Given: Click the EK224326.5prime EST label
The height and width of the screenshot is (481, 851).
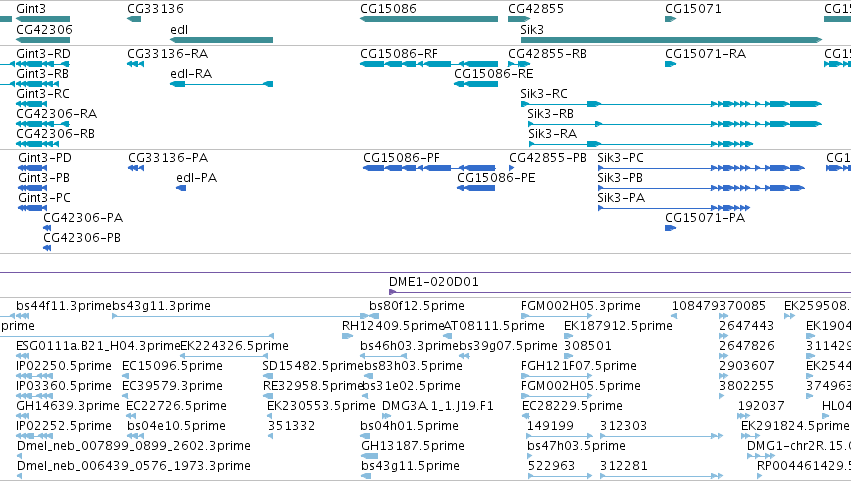Looking at the screenshot, I should 234,346.
